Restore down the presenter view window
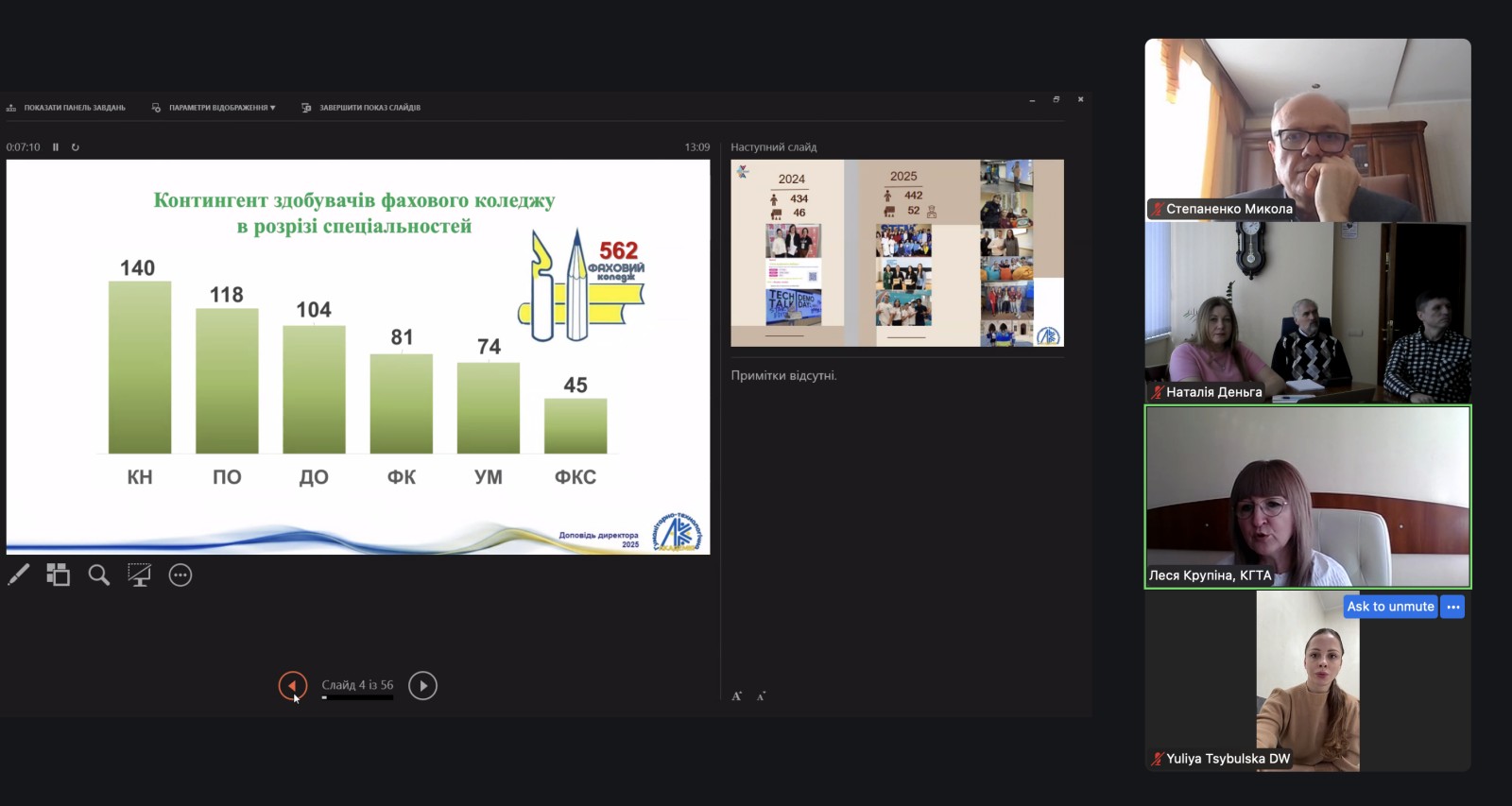 [x=1057, y=99]
